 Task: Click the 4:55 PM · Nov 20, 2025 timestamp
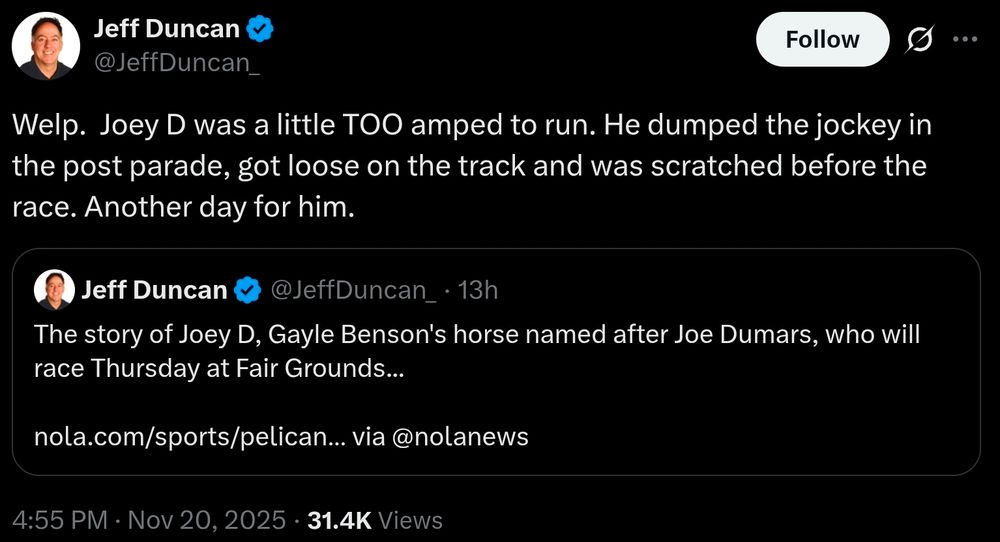pyautogui.click(x=150, y=520)
